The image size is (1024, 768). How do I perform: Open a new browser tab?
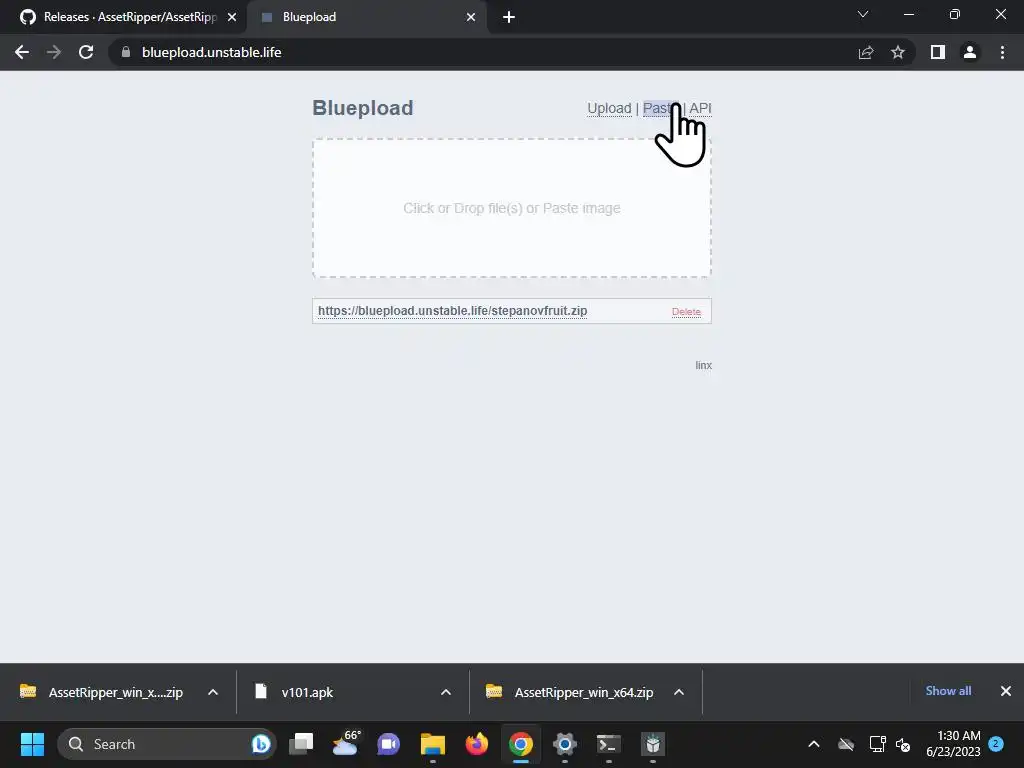tap(509, 17)
